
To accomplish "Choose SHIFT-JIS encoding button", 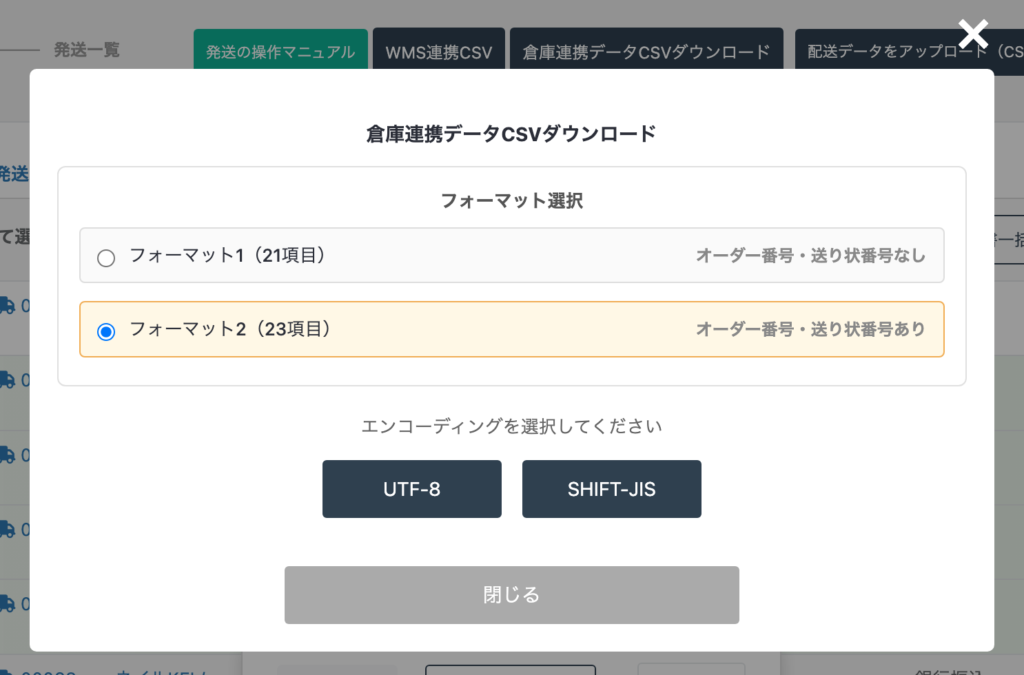I will click(x=611, y=489).
